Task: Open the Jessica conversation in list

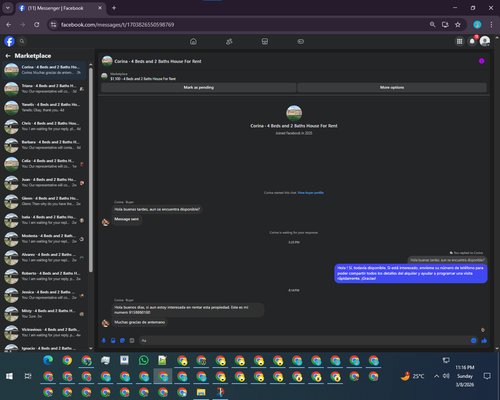Action: click(x=44, y=295)
